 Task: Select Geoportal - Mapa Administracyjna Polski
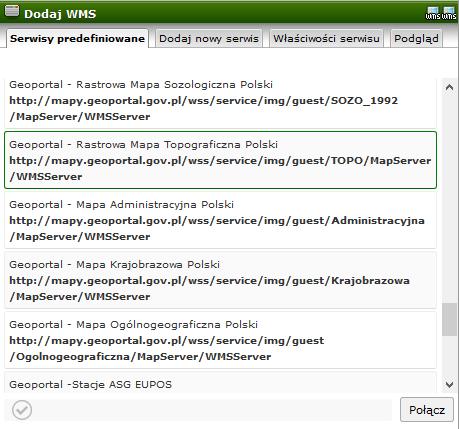click(x=220, y=220)
